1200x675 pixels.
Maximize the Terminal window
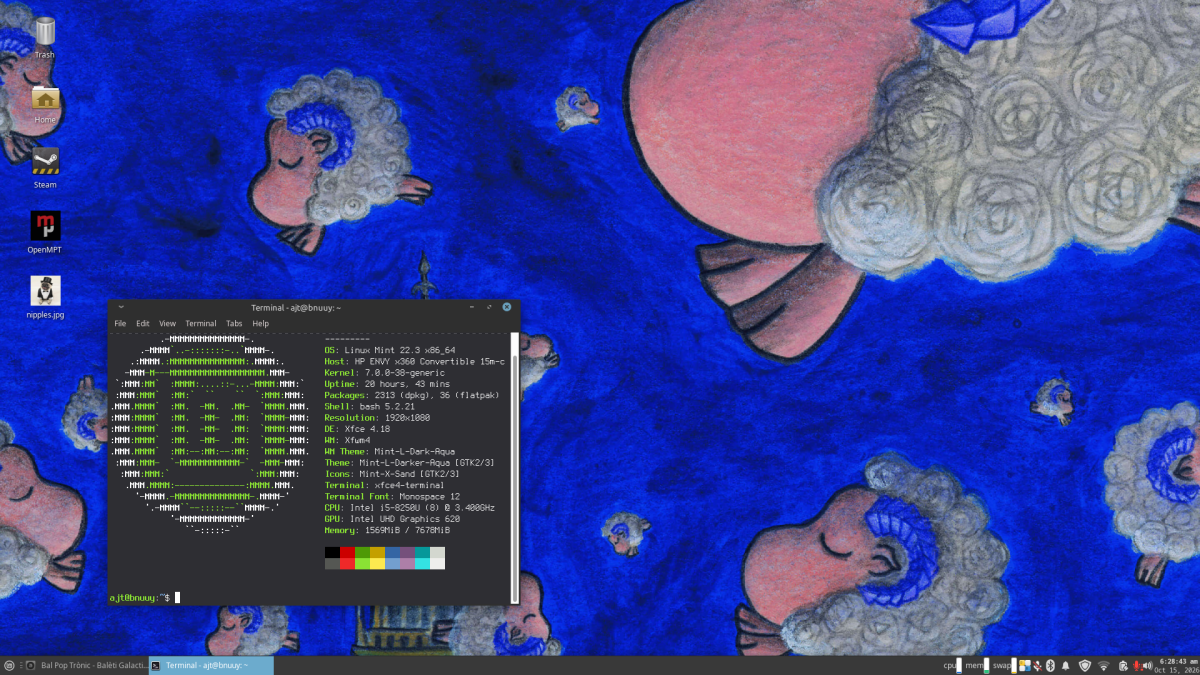pos(489,307)
